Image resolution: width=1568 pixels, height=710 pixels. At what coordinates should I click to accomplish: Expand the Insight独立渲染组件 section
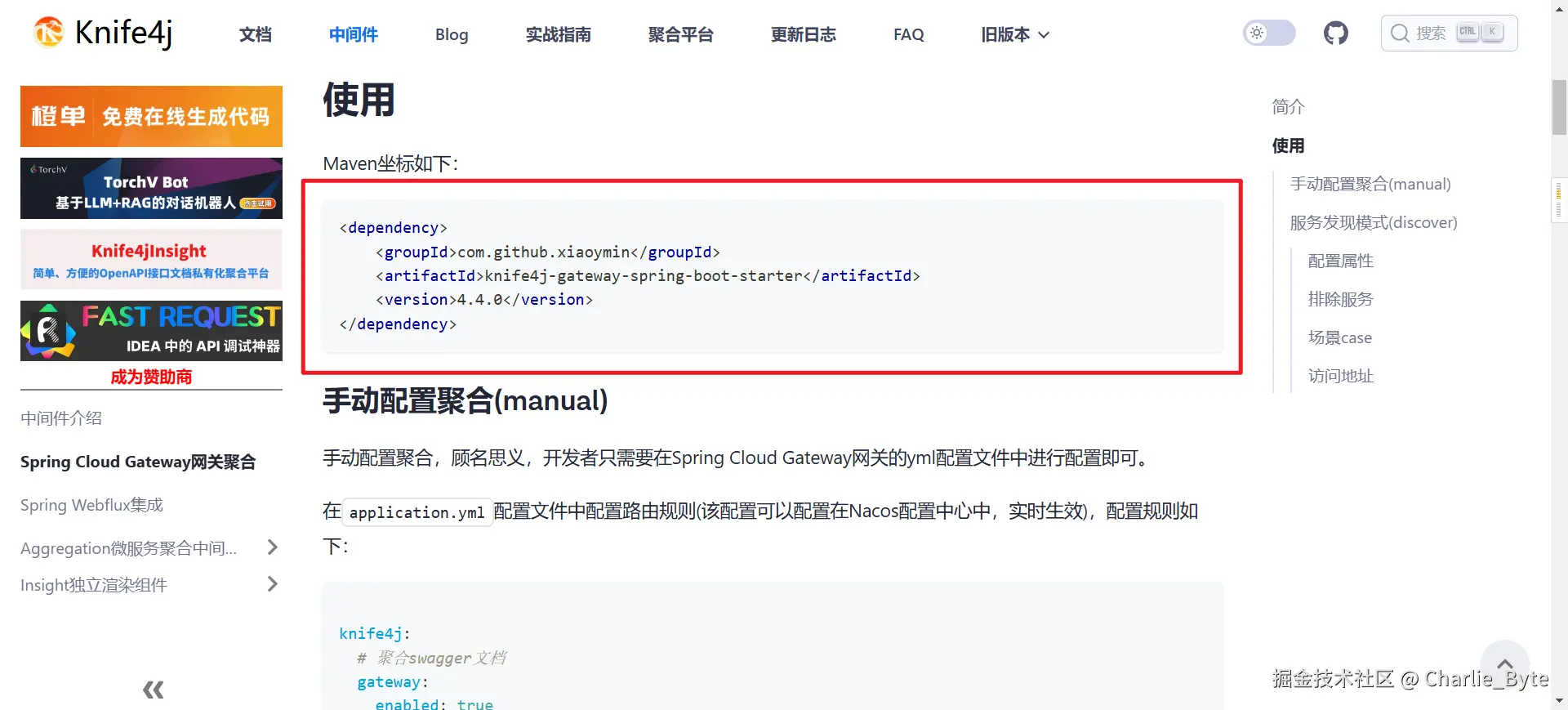273,584
